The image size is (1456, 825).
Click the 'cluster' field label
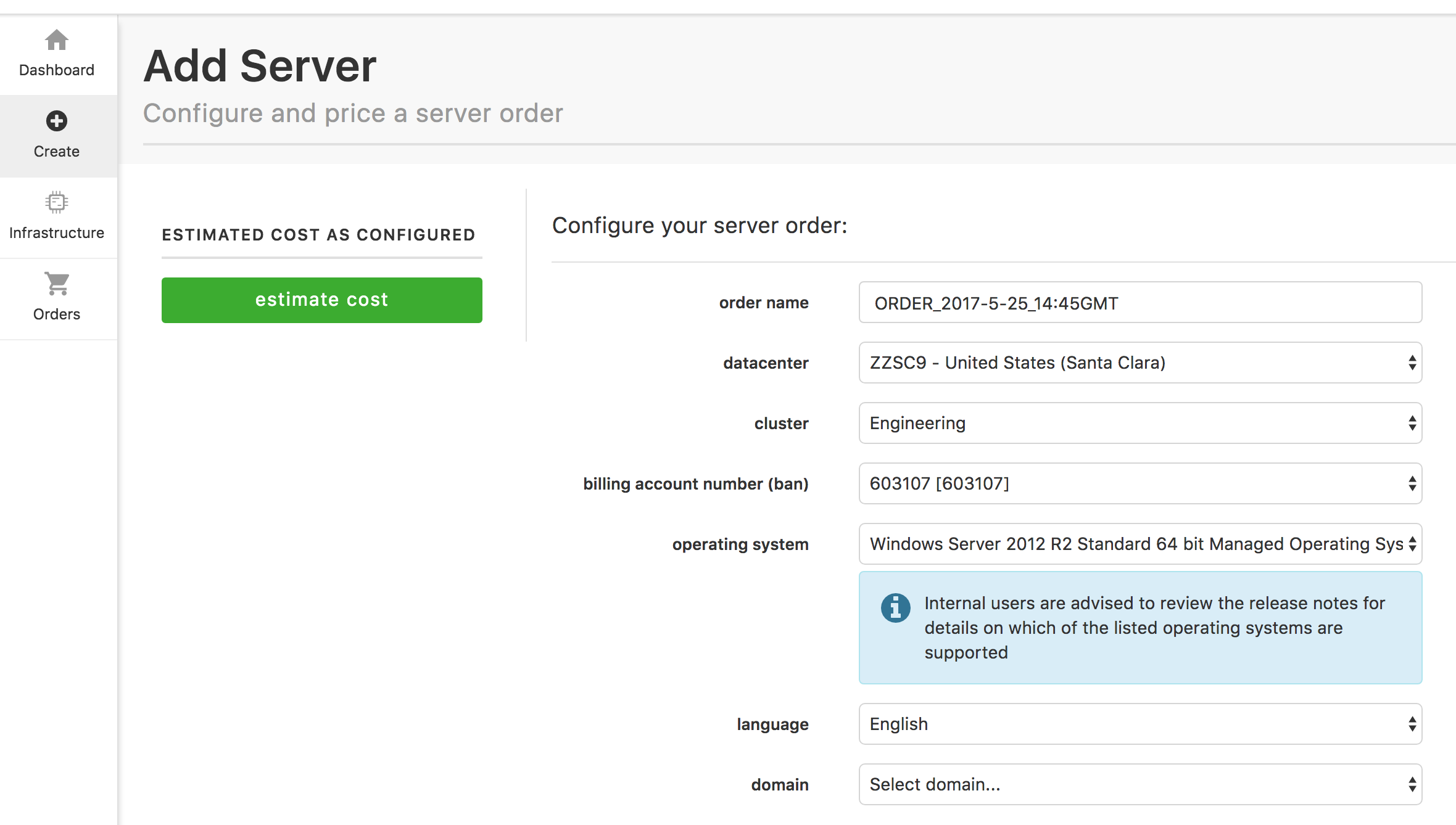click(x=781, y=424)
